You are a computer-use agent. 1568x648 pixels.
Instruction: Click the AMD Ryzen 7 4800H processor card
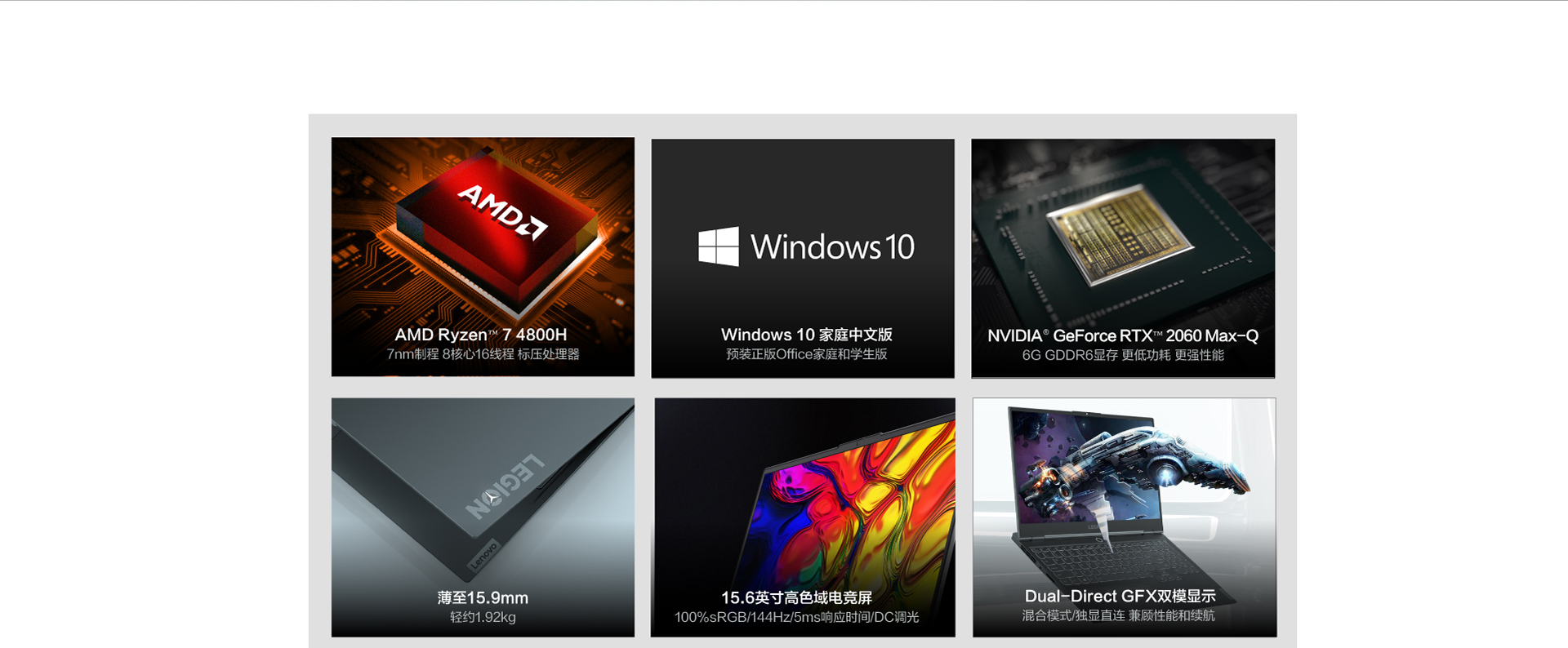pyautogui.click(x=483, y=256)
